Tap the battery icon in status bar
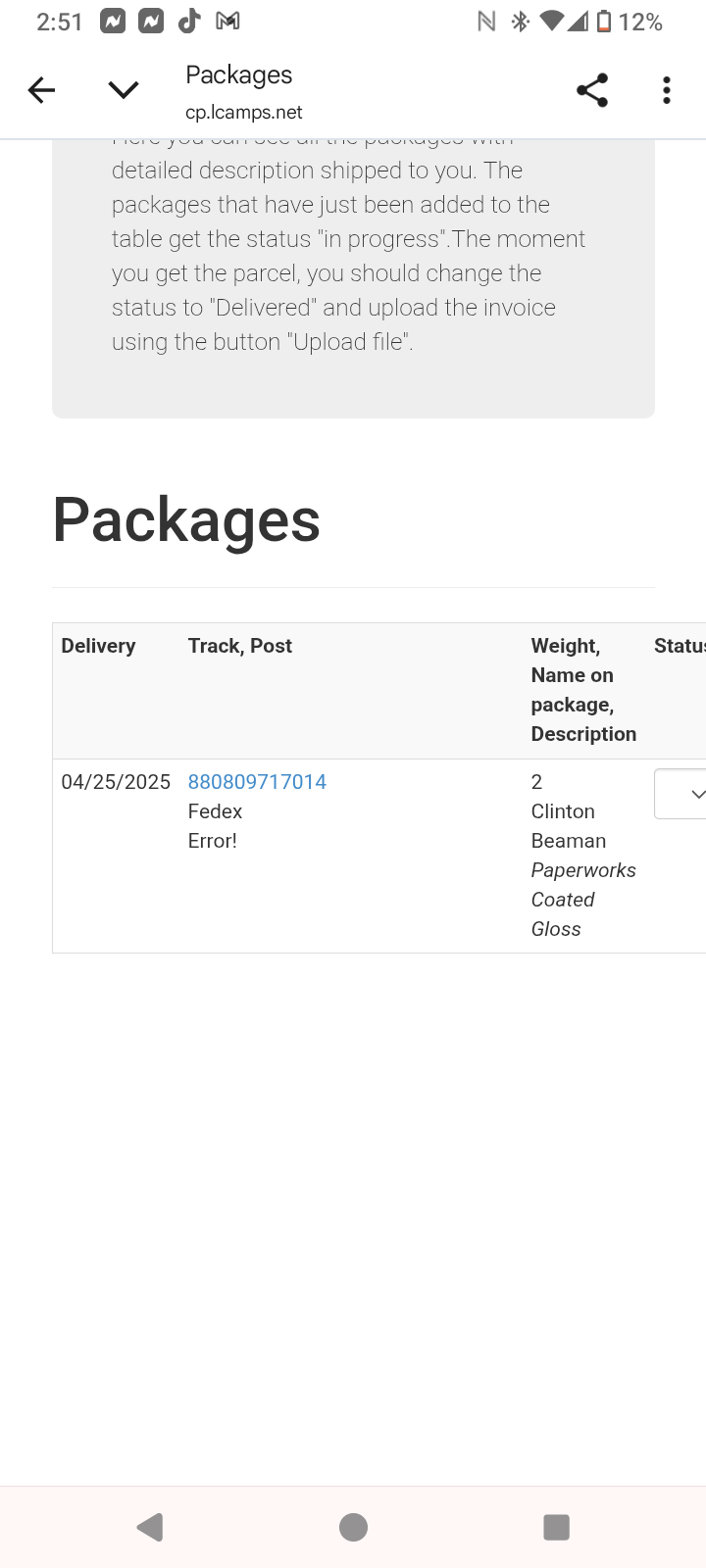 pyautogui.click(x=604, y=22)
